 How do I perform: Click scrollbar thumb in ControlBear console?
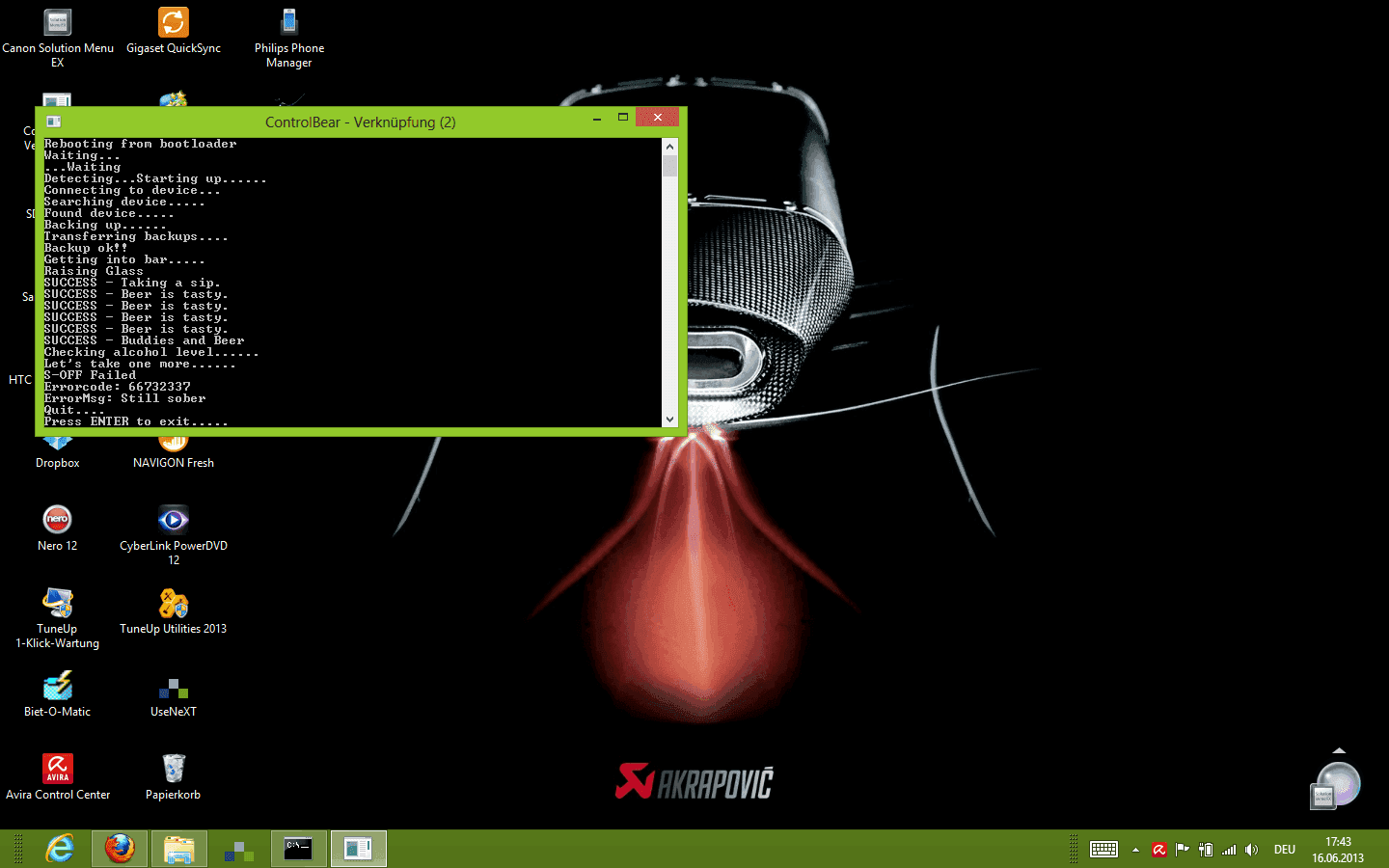pos(670,166)
